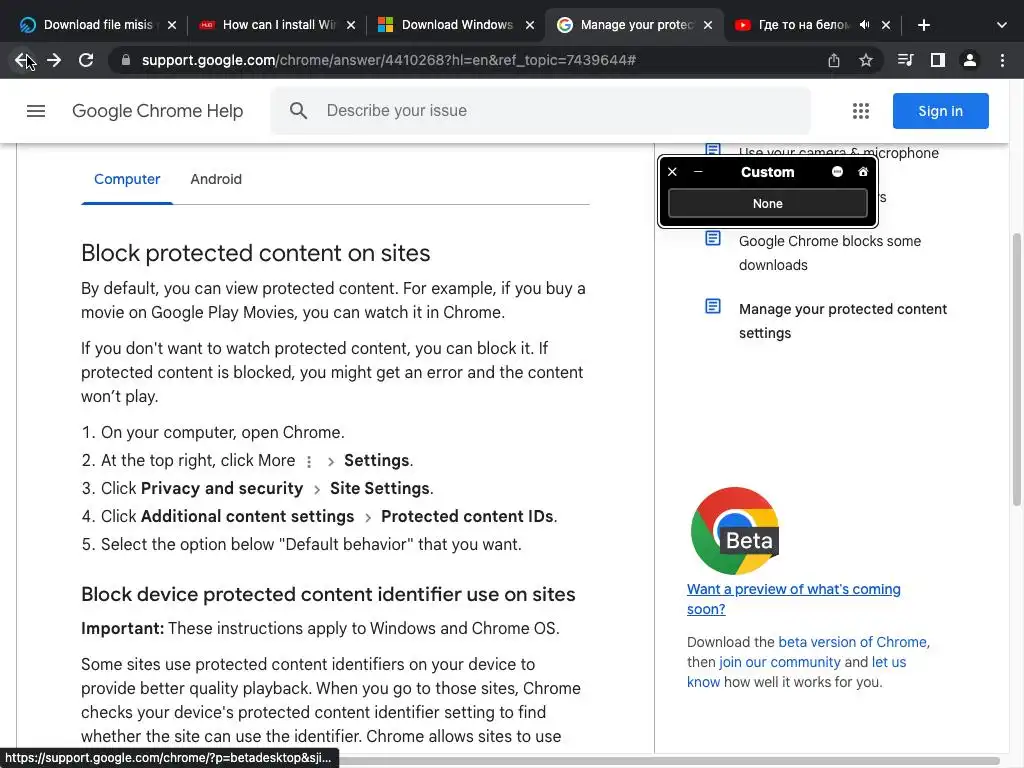This screenshot has width=1024, height=768.
Task: Click the Block protected content on sites heading
Action: pyautogui.click(x=255, y=253)
